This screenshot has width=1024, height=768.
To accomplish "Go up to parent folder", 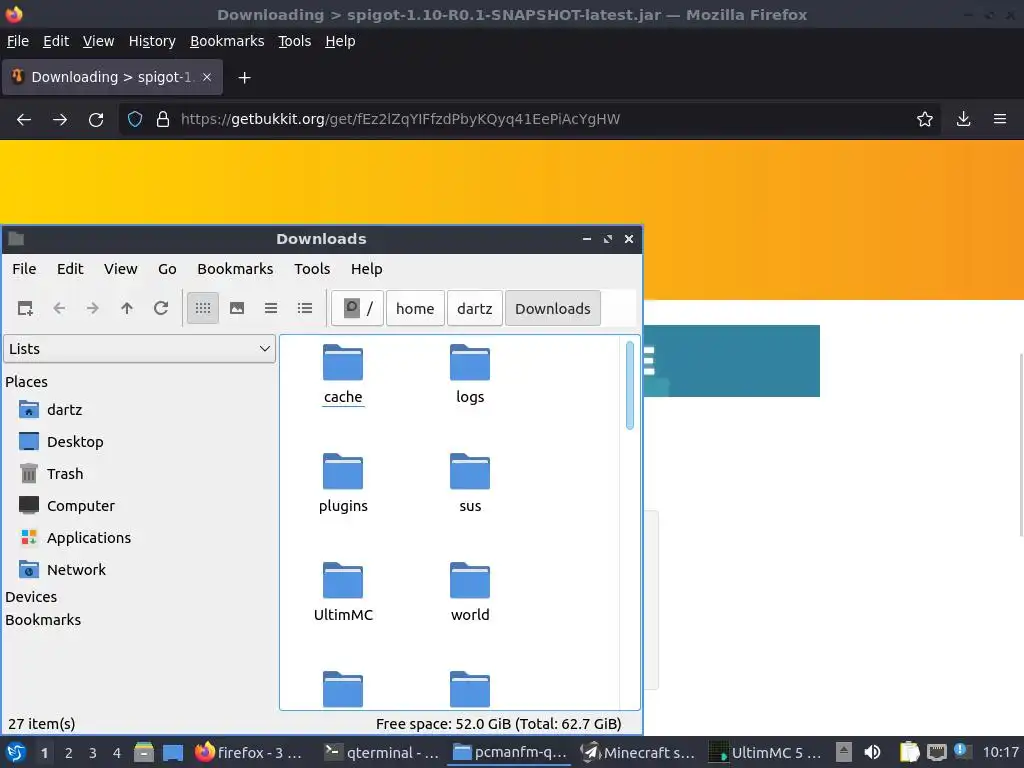I will pyautogui.click(x=127, y=308).
